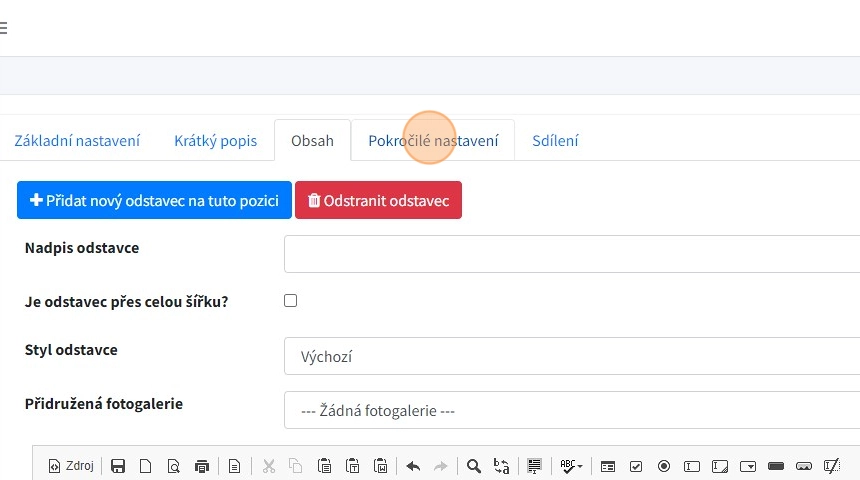Open the Krátký popis tab
Image resolution: width=860 pixels, height=480 pixels.
215,141
